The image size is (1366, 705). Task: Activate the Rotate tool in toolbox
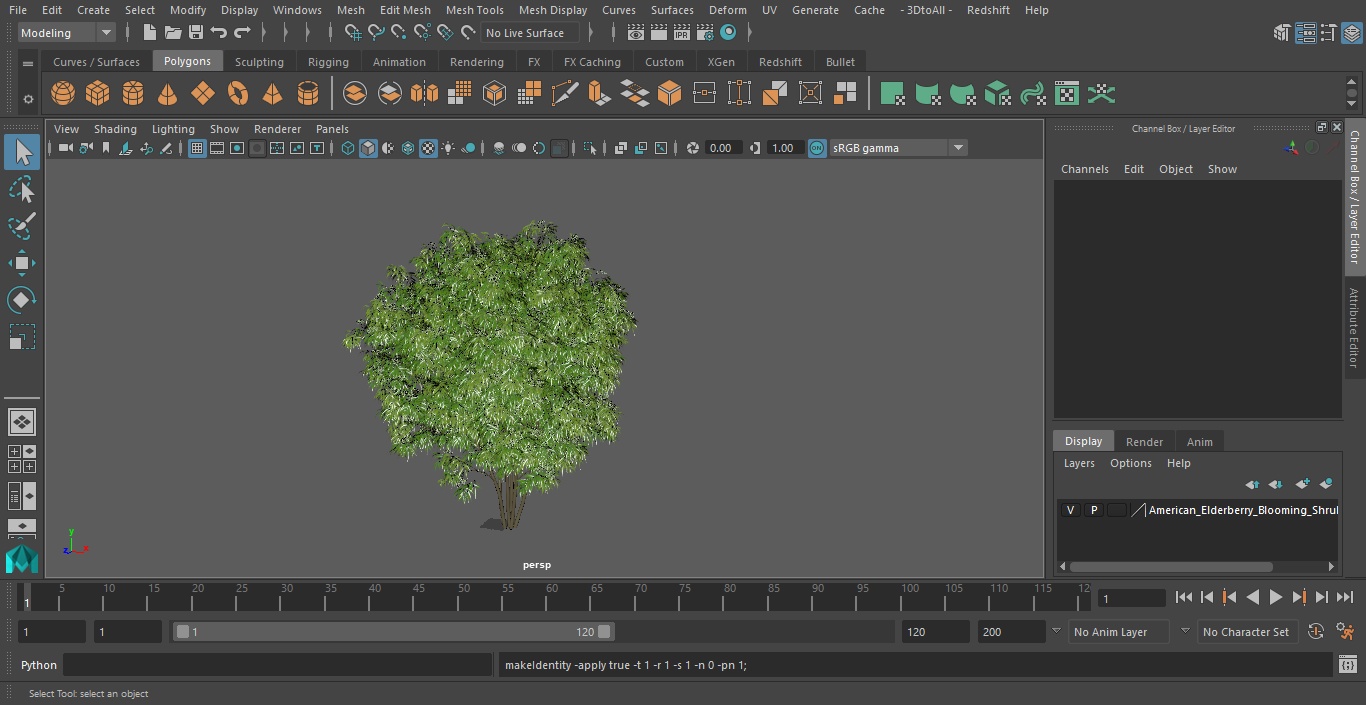click(x=22, y=300)
